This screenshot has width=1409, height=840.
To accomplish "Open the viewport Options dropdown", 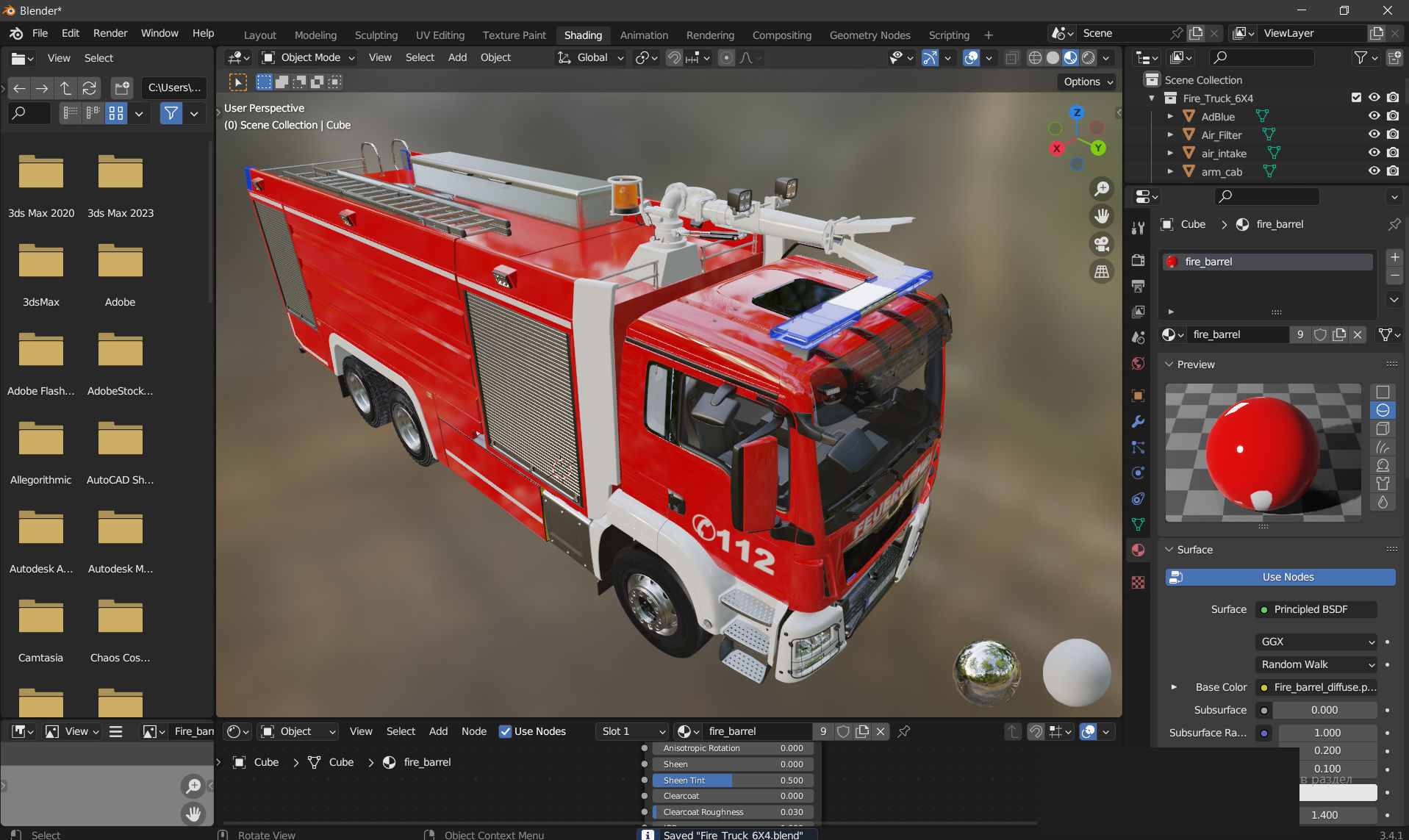I will (x=1087, y=82).
